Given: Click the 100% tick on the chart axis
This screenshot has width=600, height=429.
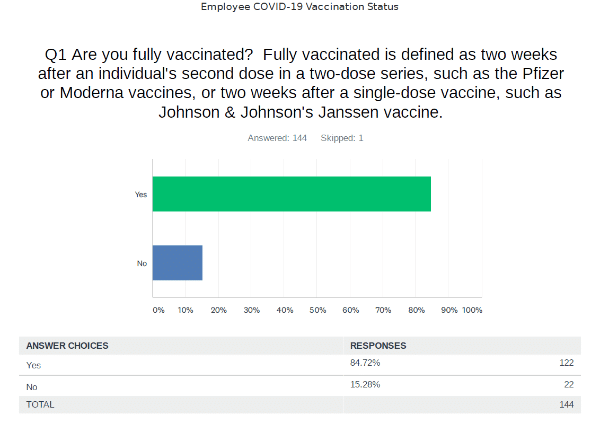Looking at the screenshot, I should coord(472,310).
